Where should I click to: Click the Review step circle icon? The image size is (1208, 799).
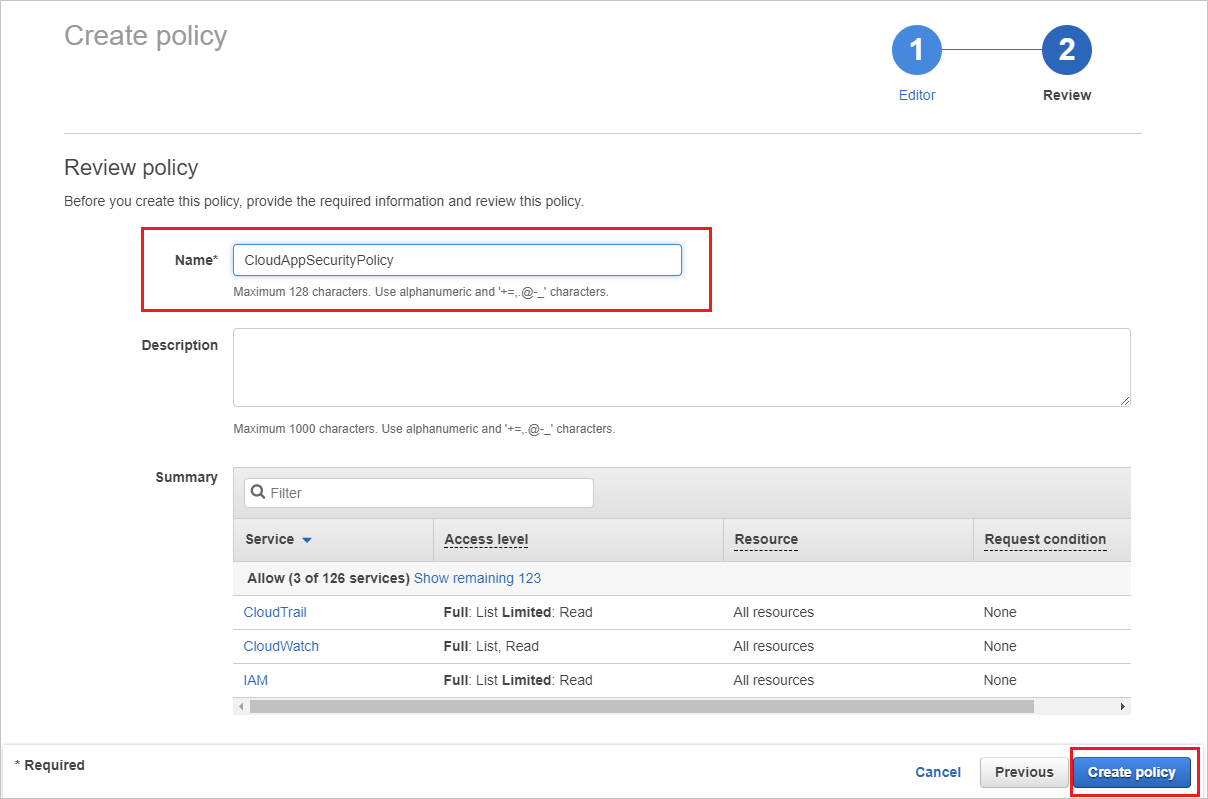tap(1066, 49)
